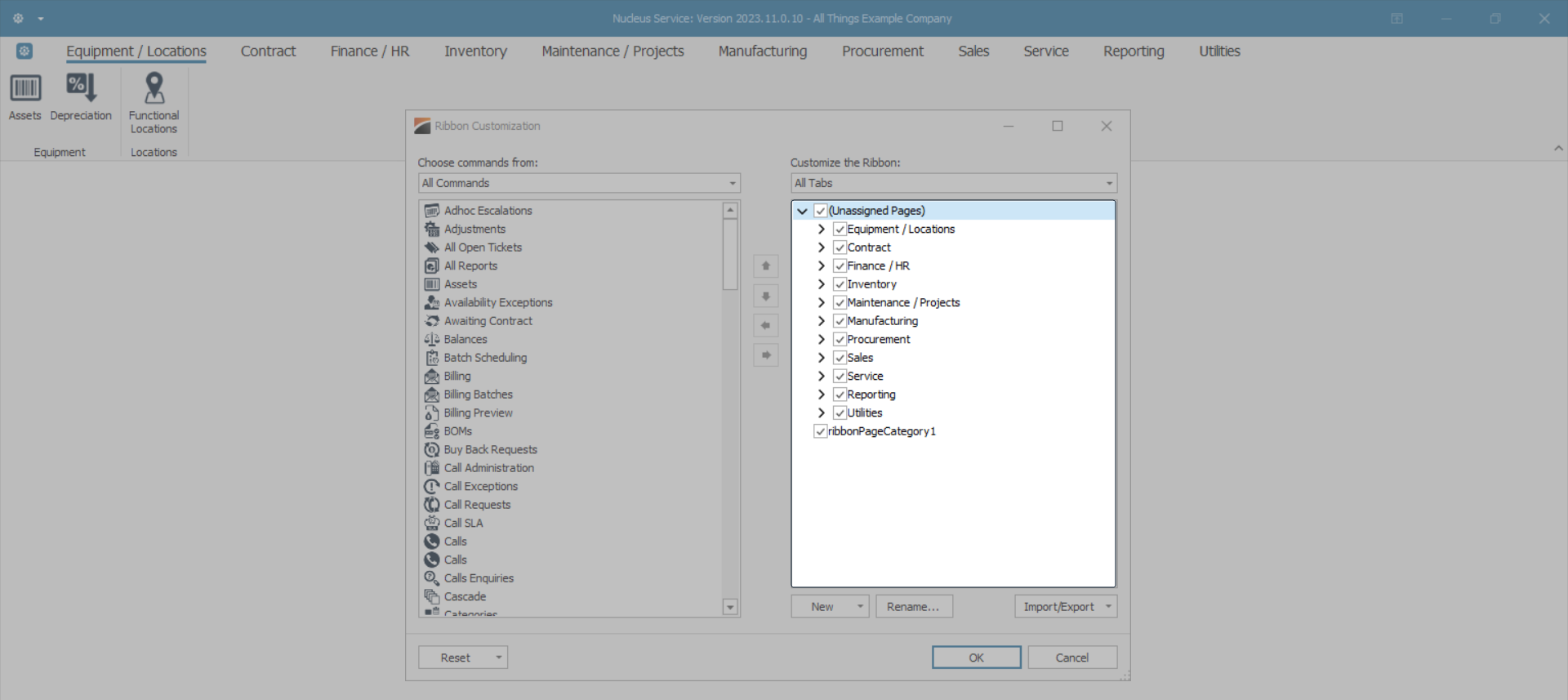Screen dimensions: 1568x700
Task: Select Call Administration command icon
Action: pos(432,468)
